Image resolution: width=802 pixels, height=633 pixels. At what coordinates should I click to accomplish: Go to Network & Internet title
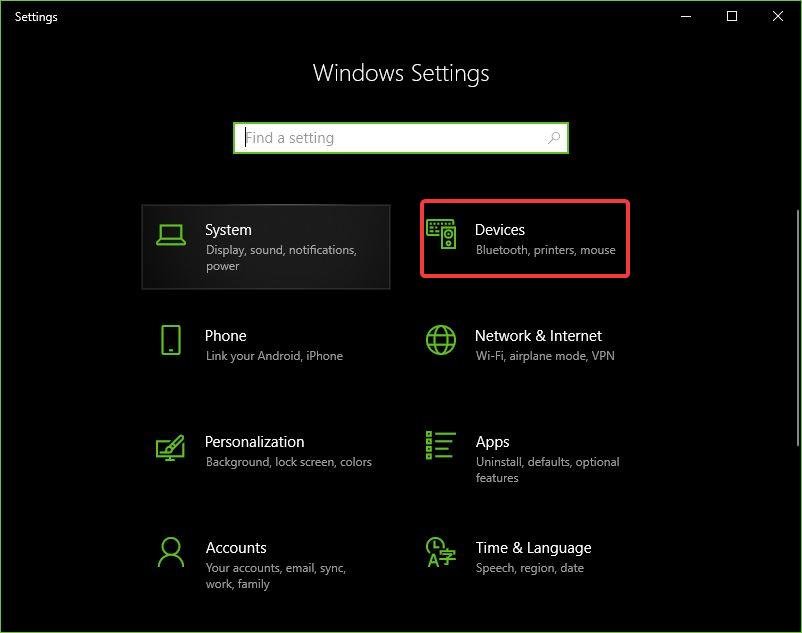pos(538,336)
